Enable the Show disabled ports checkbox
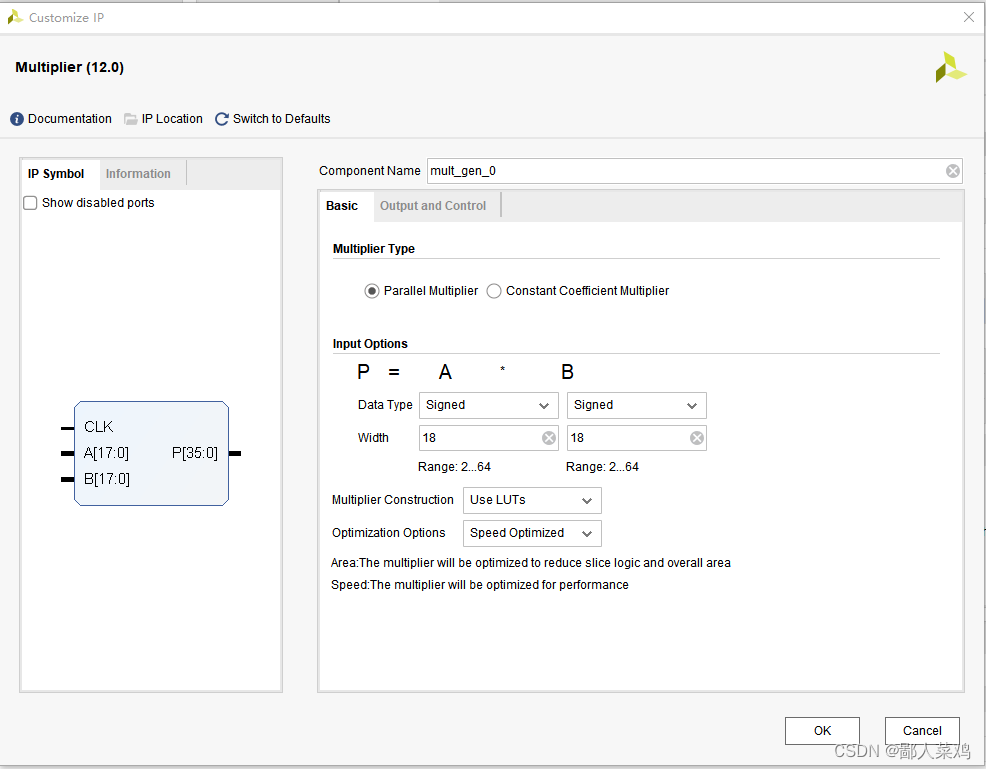 tap(30, 202)
